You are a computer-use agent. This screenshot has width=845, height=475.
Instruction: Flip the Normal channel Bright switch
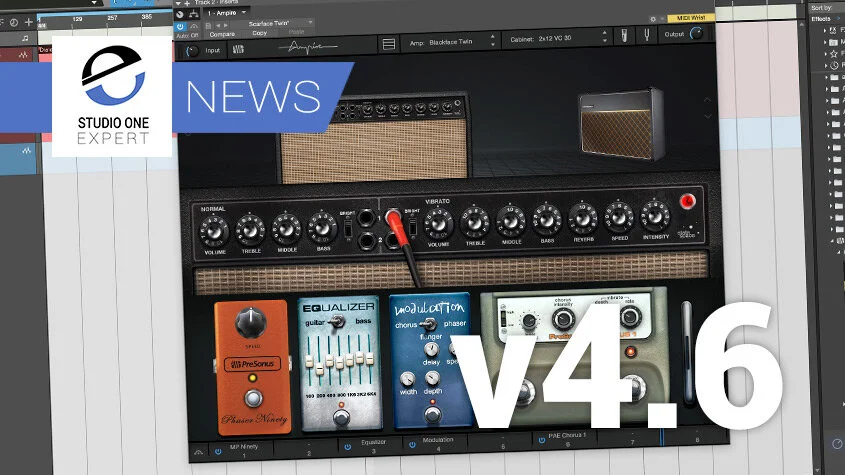(348, 229)
